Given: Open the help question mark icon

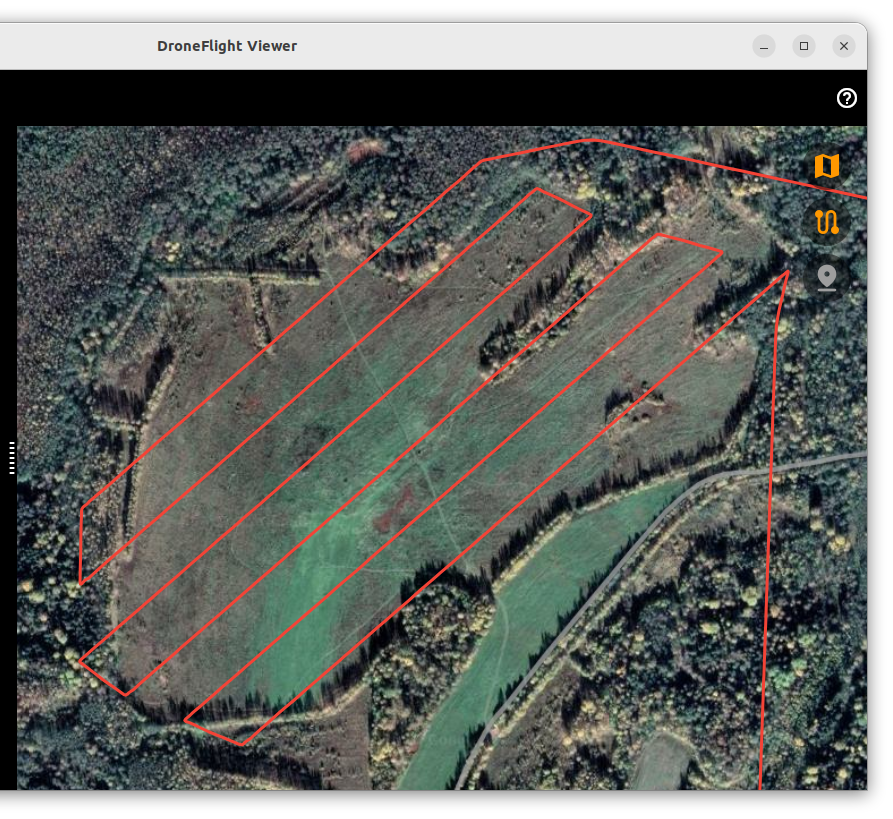Looking at the screenshot, I should [x=847, y=98].
